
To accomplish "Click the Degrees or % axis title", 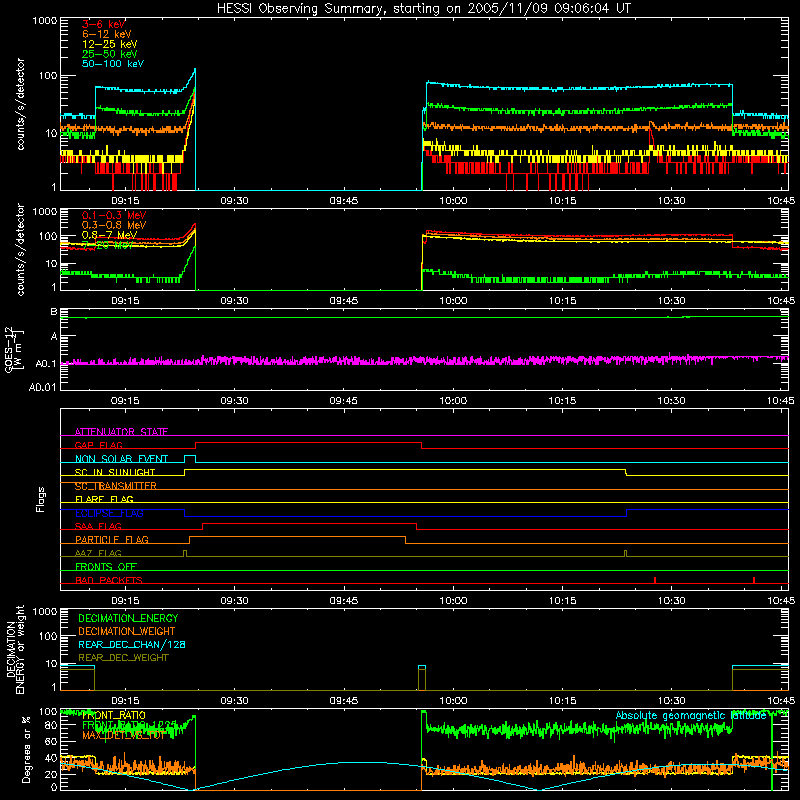I will click(x=27, y=749).
